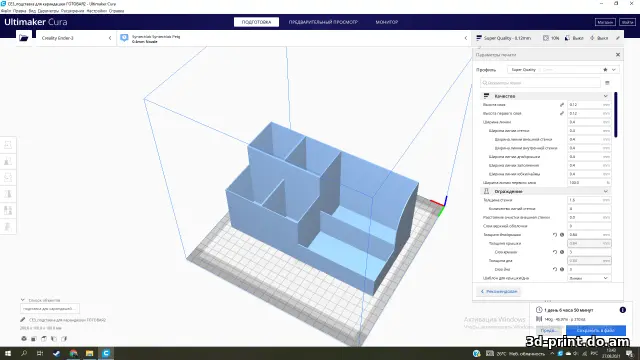The height and width of the screenshot is (360, 640).
Task: Click the layer height value field
Action: (x=589, y=105)
